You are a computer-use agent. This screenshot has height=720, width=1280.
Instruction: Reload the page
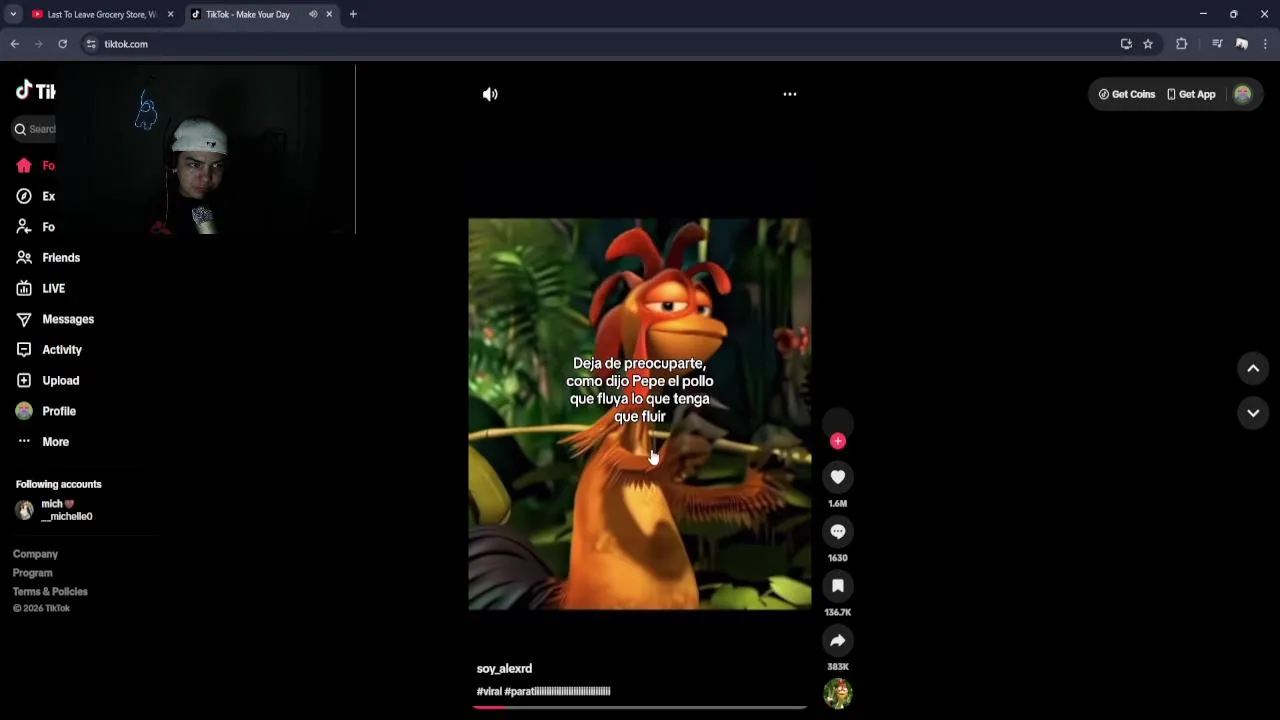(62, 44)
